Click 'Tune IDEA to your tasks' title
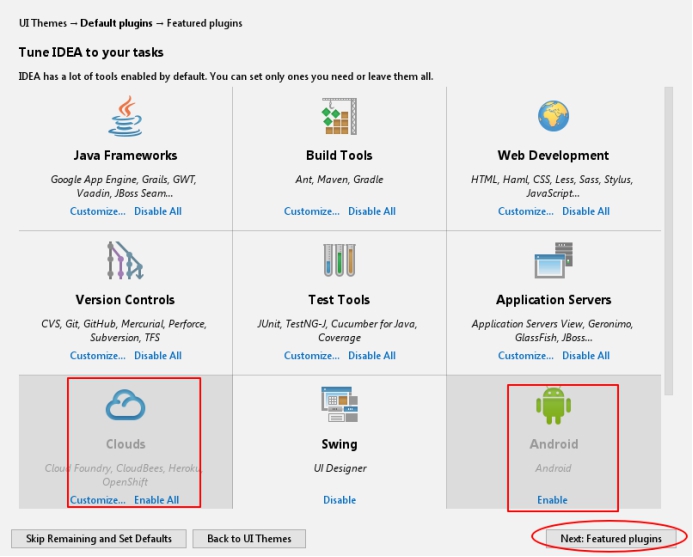Image resolution: width=693 pixels, height=557 pixels. pyautogui.click(x=91, y=52)
